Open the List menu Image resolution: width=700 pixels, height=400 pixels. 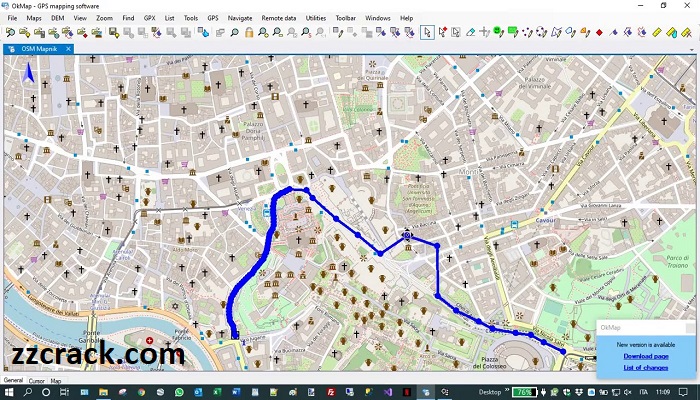point(169,18)
